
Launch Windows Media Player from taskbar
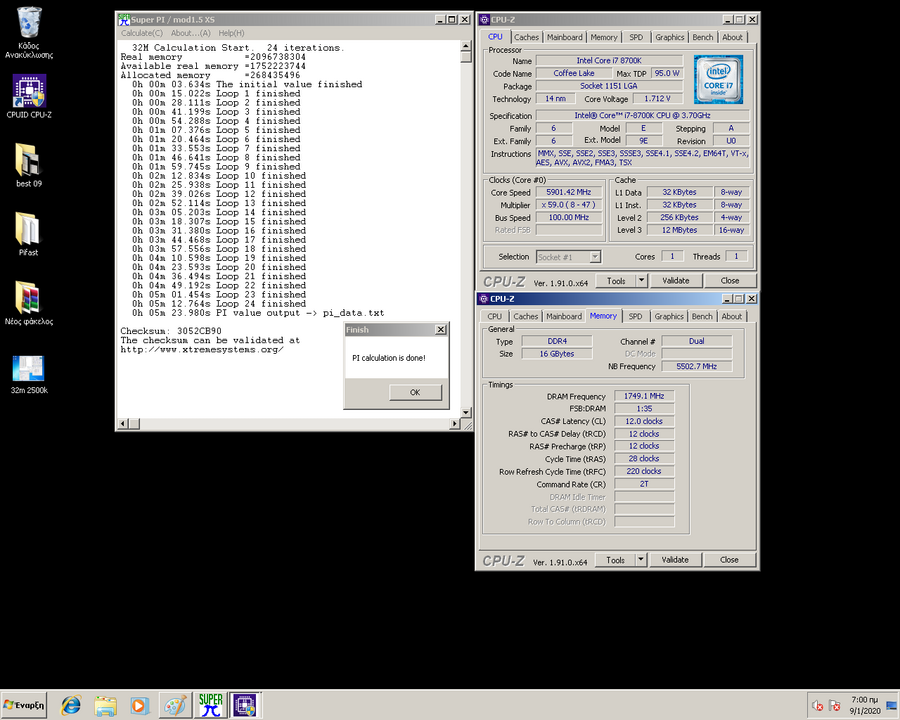(x=139, y=705)
